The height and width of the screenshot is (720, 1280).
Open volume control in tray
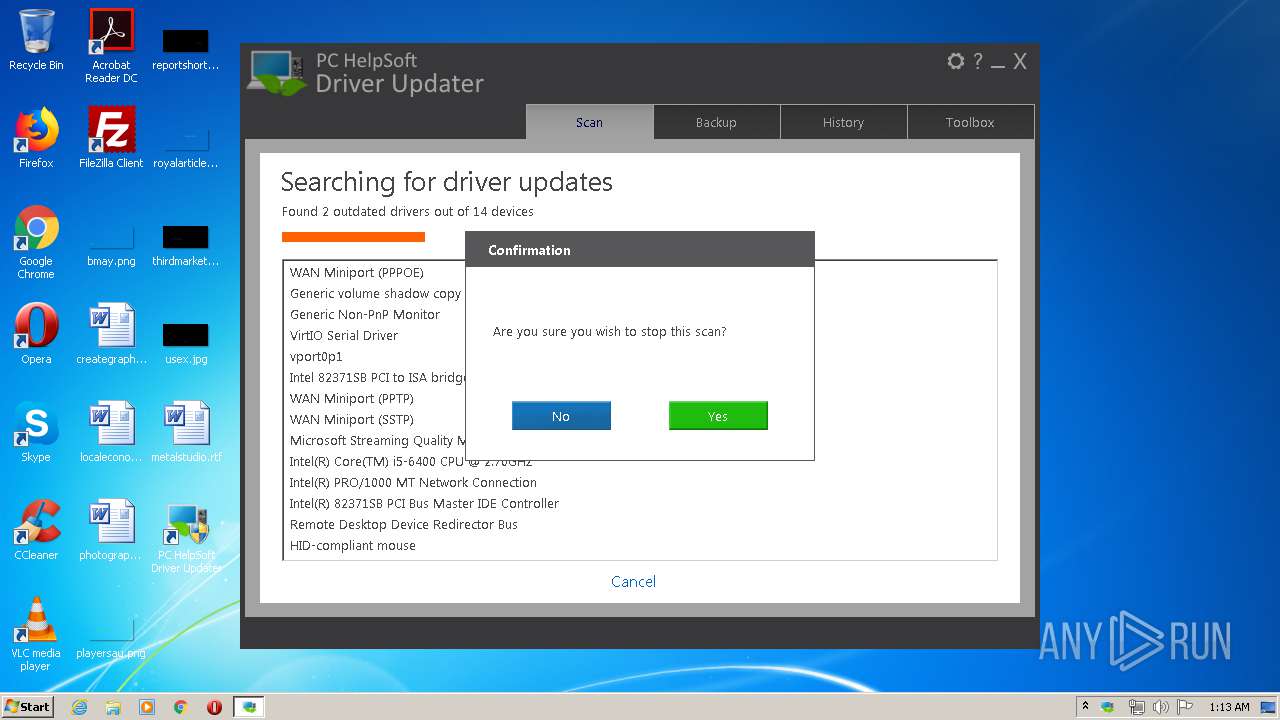tap(1161, 707)
